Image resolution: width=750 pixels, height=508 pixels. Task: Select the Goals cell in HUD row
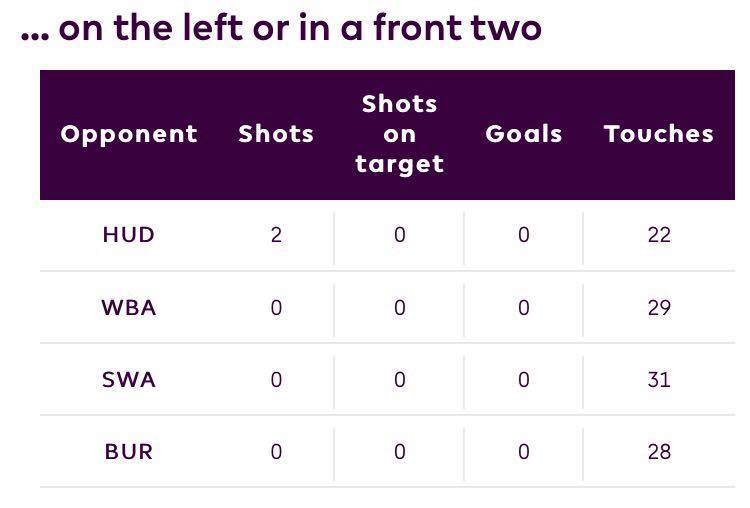(x=523, y=235)
